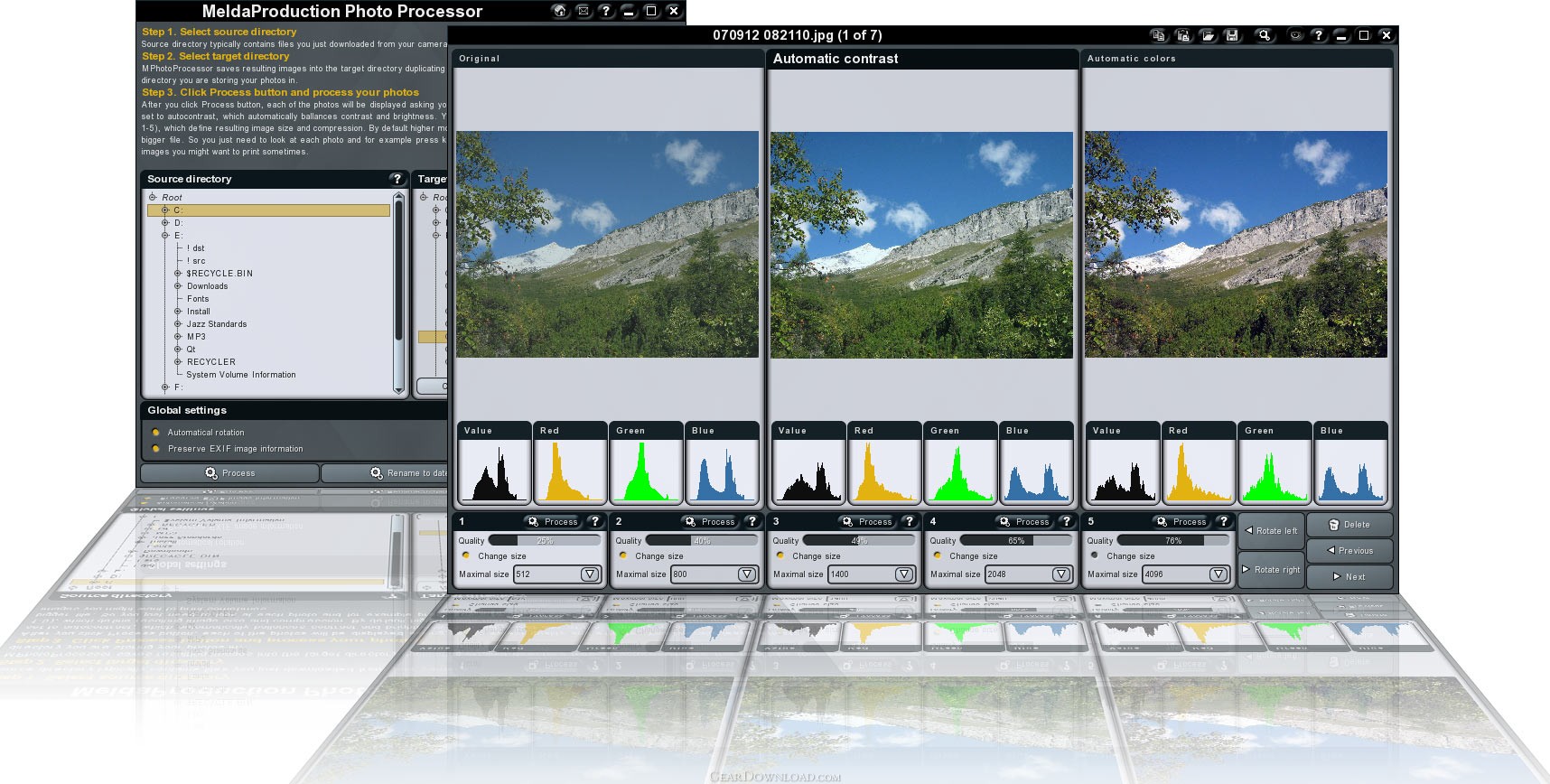Expand the C: drive in Source directory

pos(165,210)
